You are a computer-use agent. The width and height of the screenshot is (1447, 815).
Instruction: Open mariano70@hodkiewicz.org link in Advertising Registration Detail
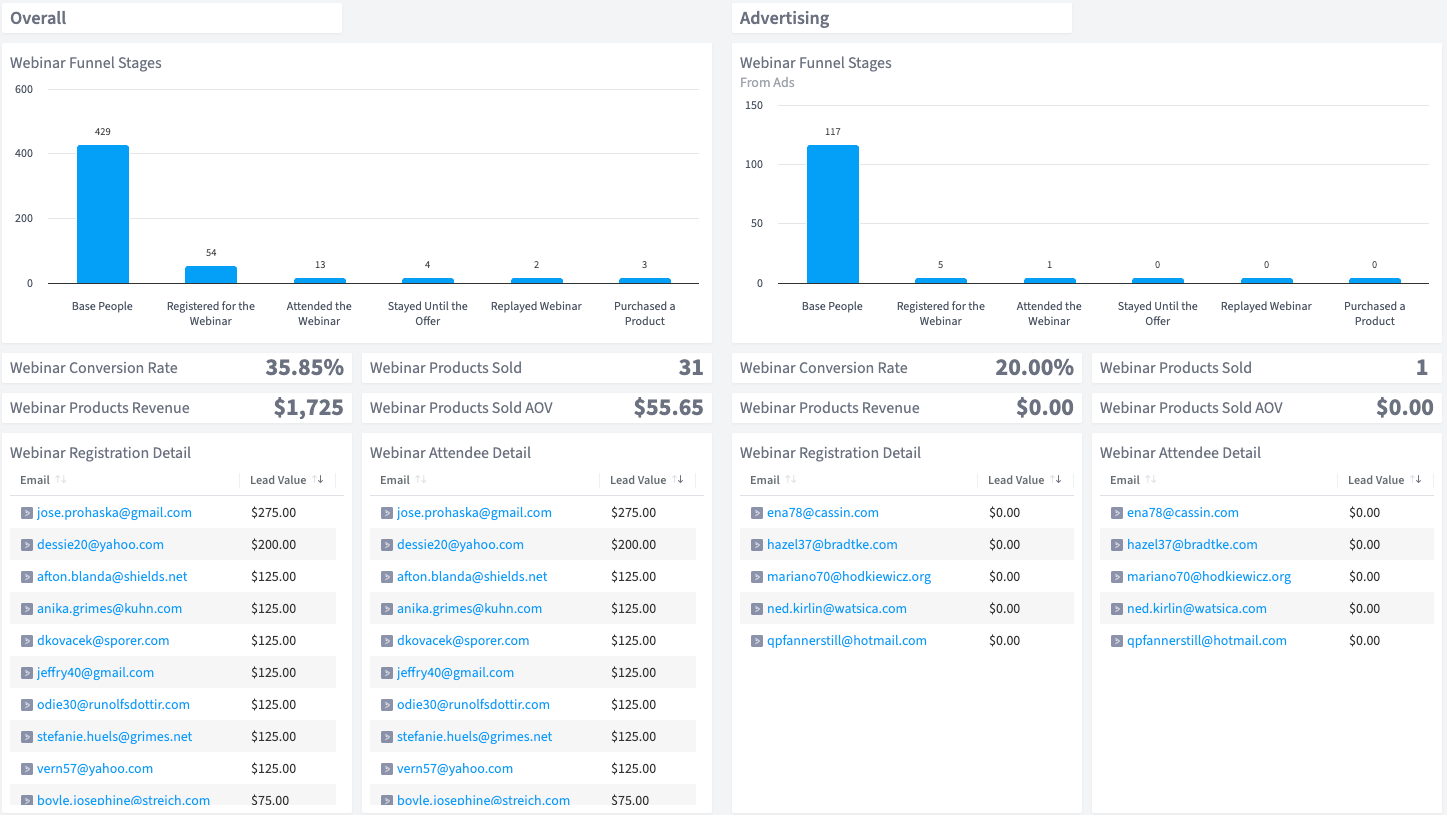click(848, 577)
